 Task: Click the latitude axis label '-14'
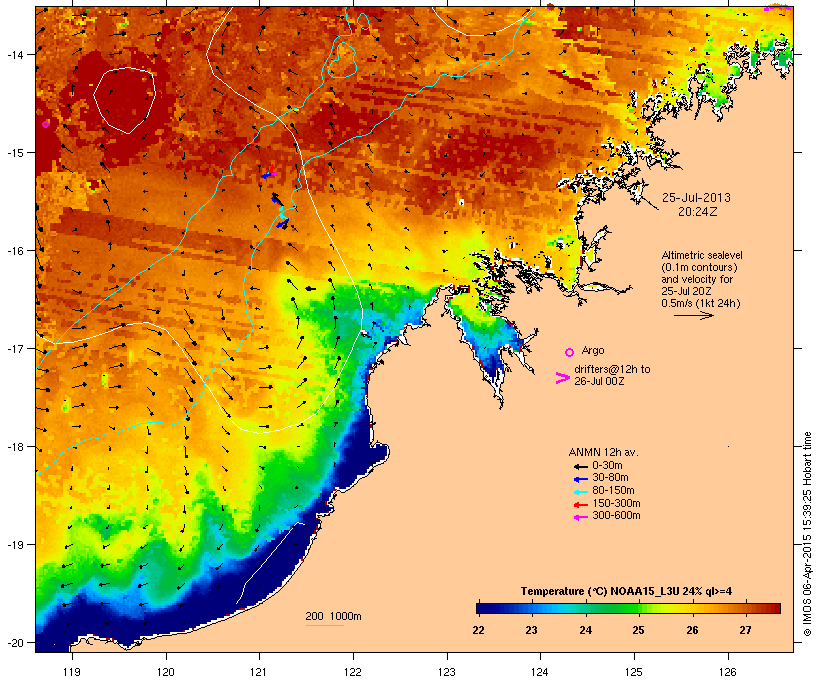(x=15, y=54)
